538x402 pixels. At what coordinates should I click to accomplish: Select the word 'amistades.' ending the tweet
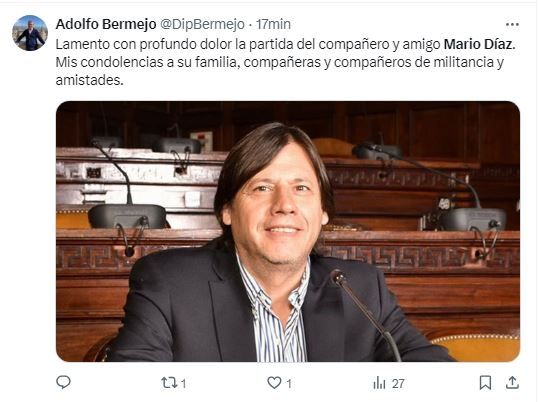[89, 80]
